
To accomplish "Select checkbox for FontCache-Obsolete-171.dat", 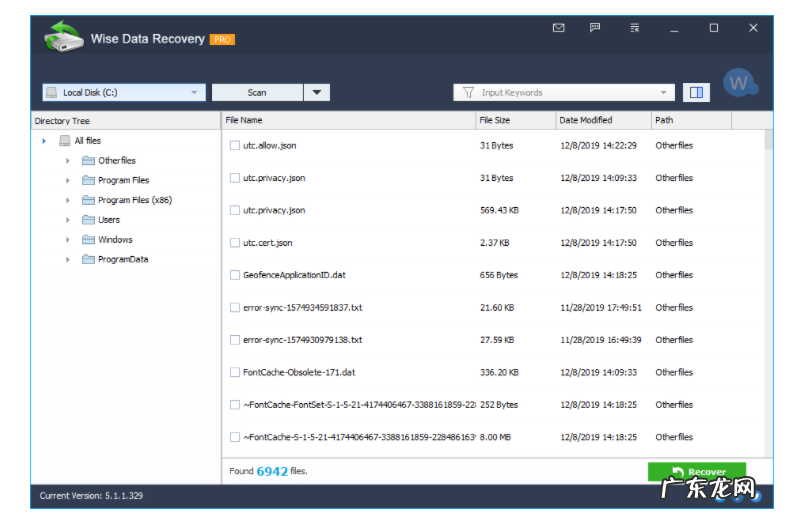I will click(x=235, y=373).
